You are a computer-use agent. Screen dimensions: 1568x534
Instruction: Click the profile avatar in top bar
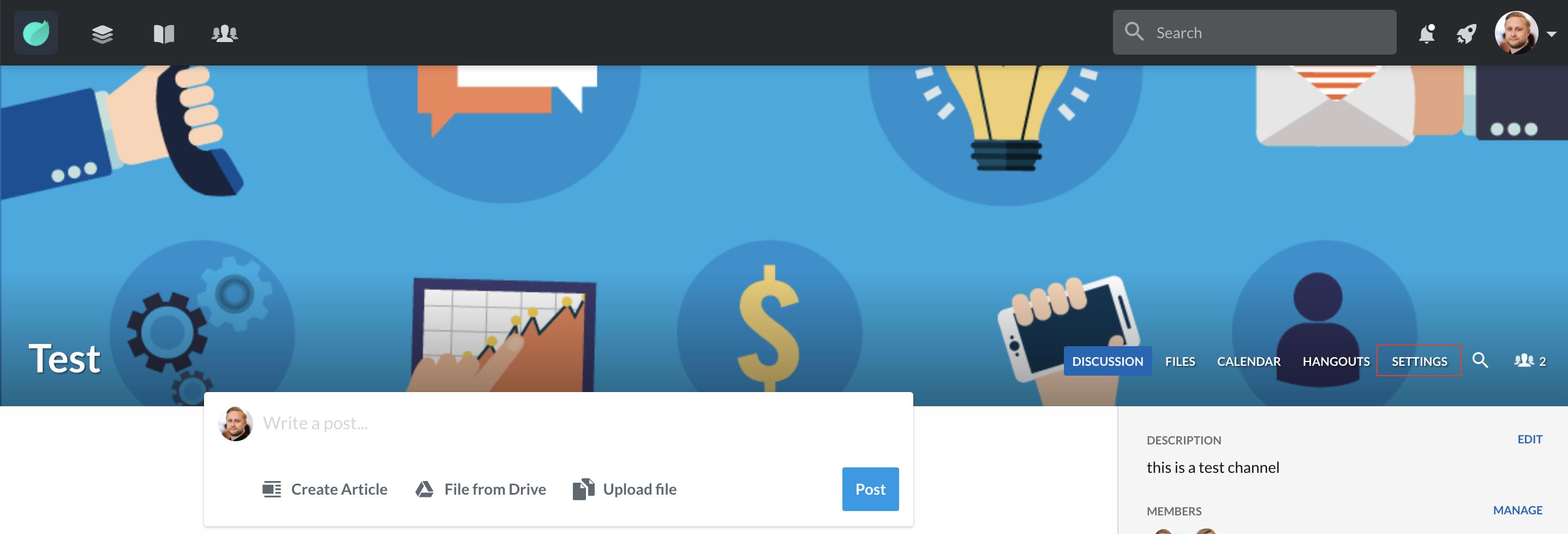point(1516,33)
